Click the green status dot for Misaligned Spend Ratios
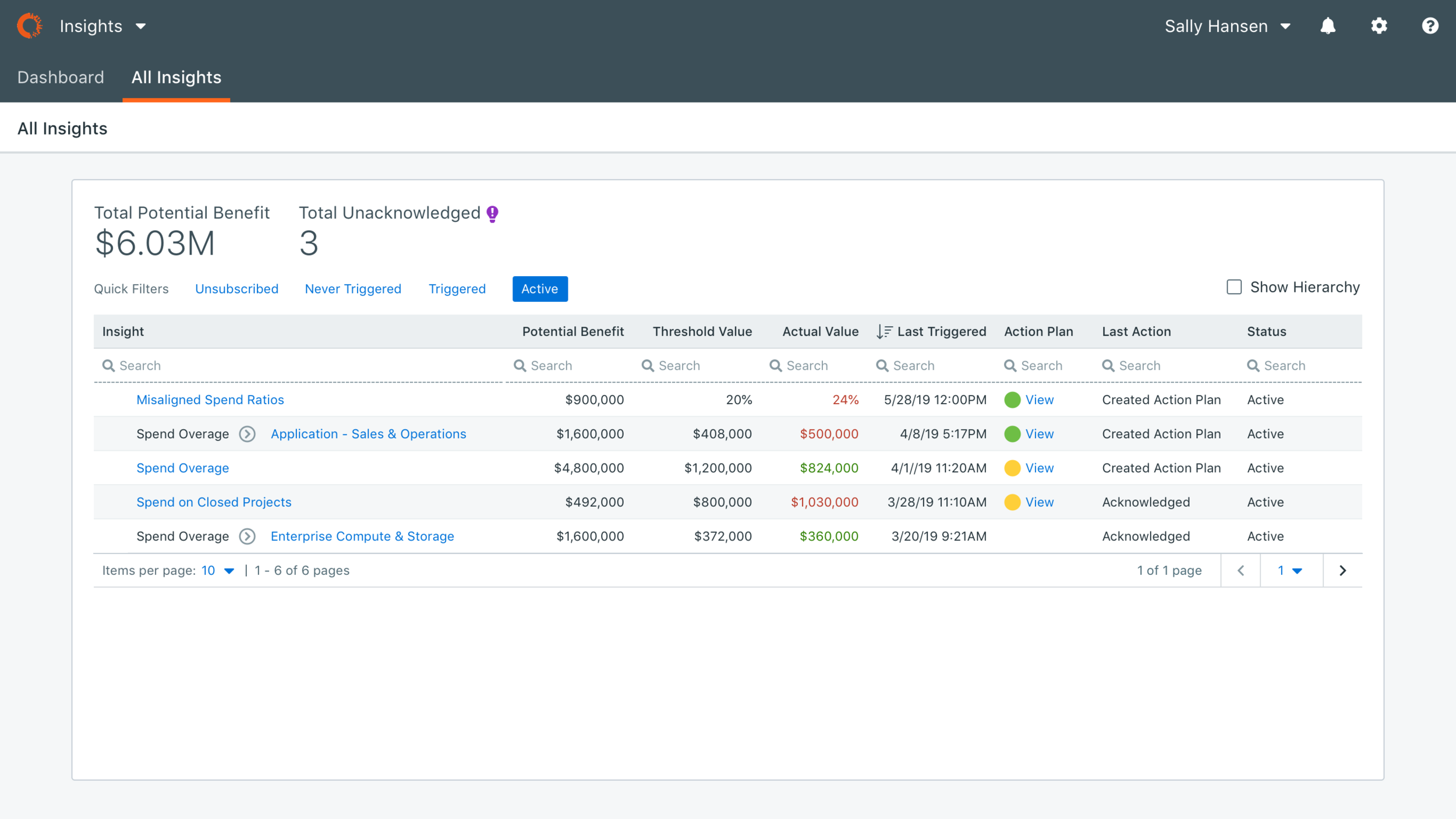Image resolution: width=1456 pixels, height=819 pixels. pyautogui.click(x=1012, y=400)
